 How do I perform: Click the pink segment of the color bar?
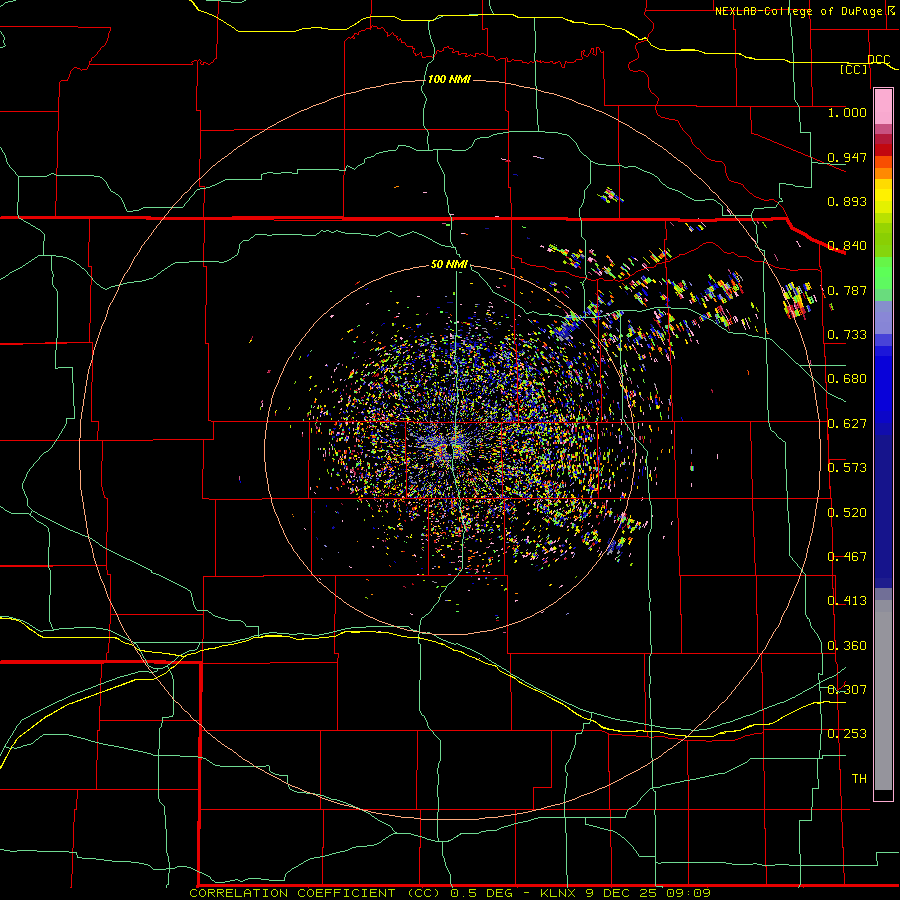pos(883,107)
